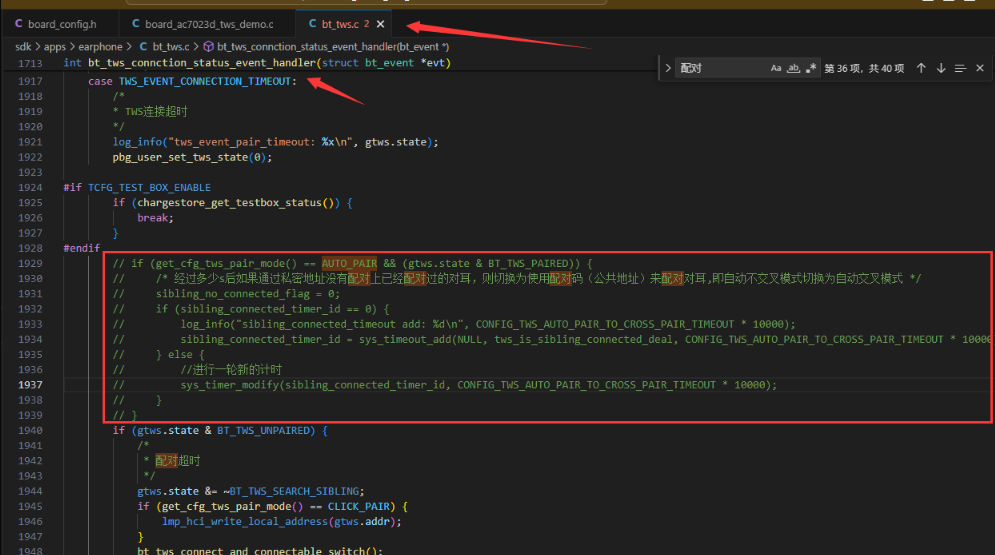The image size is (995, 555).
Task: Click line number 1917 in the gutter
Action: click(x=30, y=81)
